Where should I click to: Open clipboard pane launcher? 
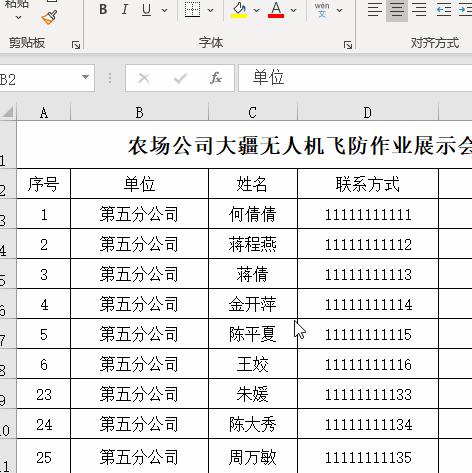[76, 45]
